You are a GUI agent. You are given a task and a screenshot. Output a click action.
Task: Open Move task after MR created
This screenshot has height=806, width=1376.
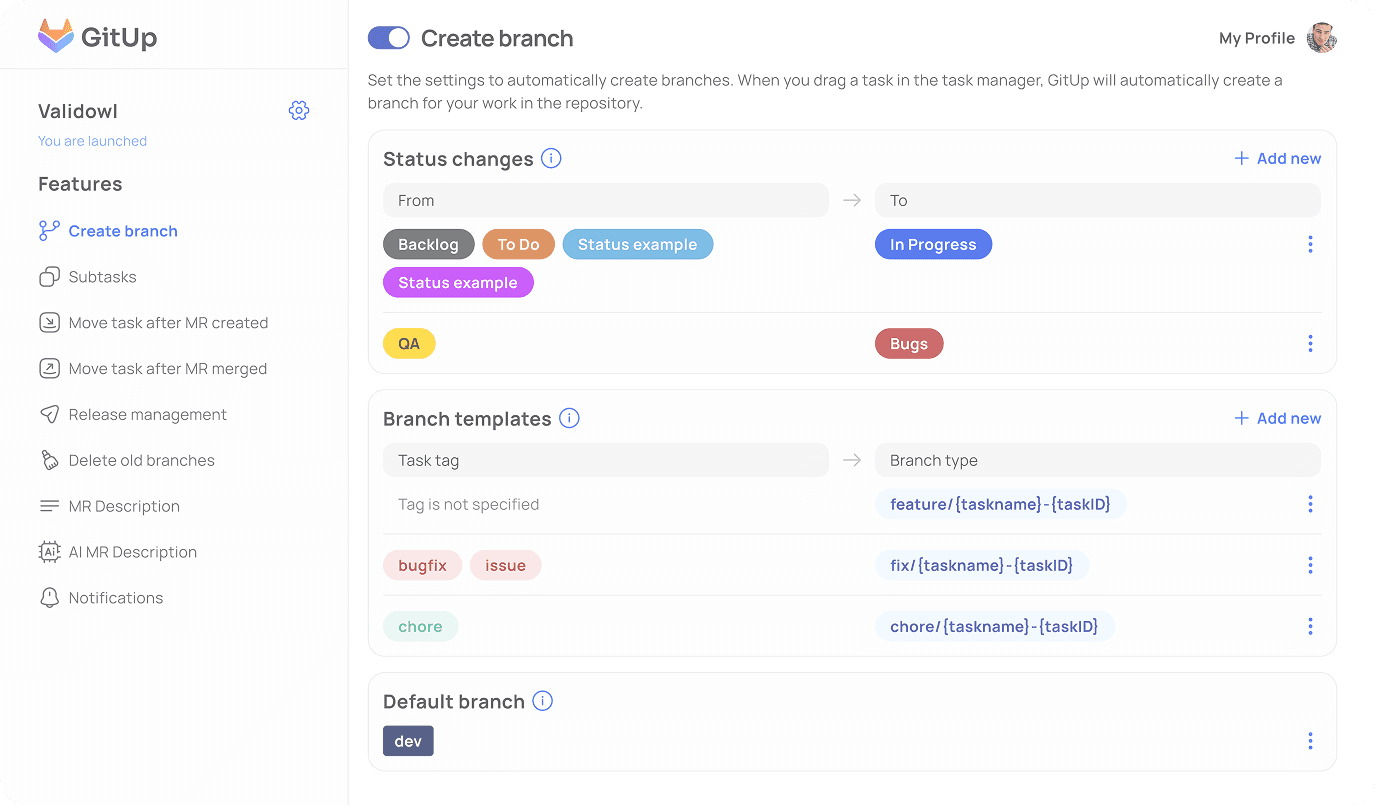coord(49,322)
